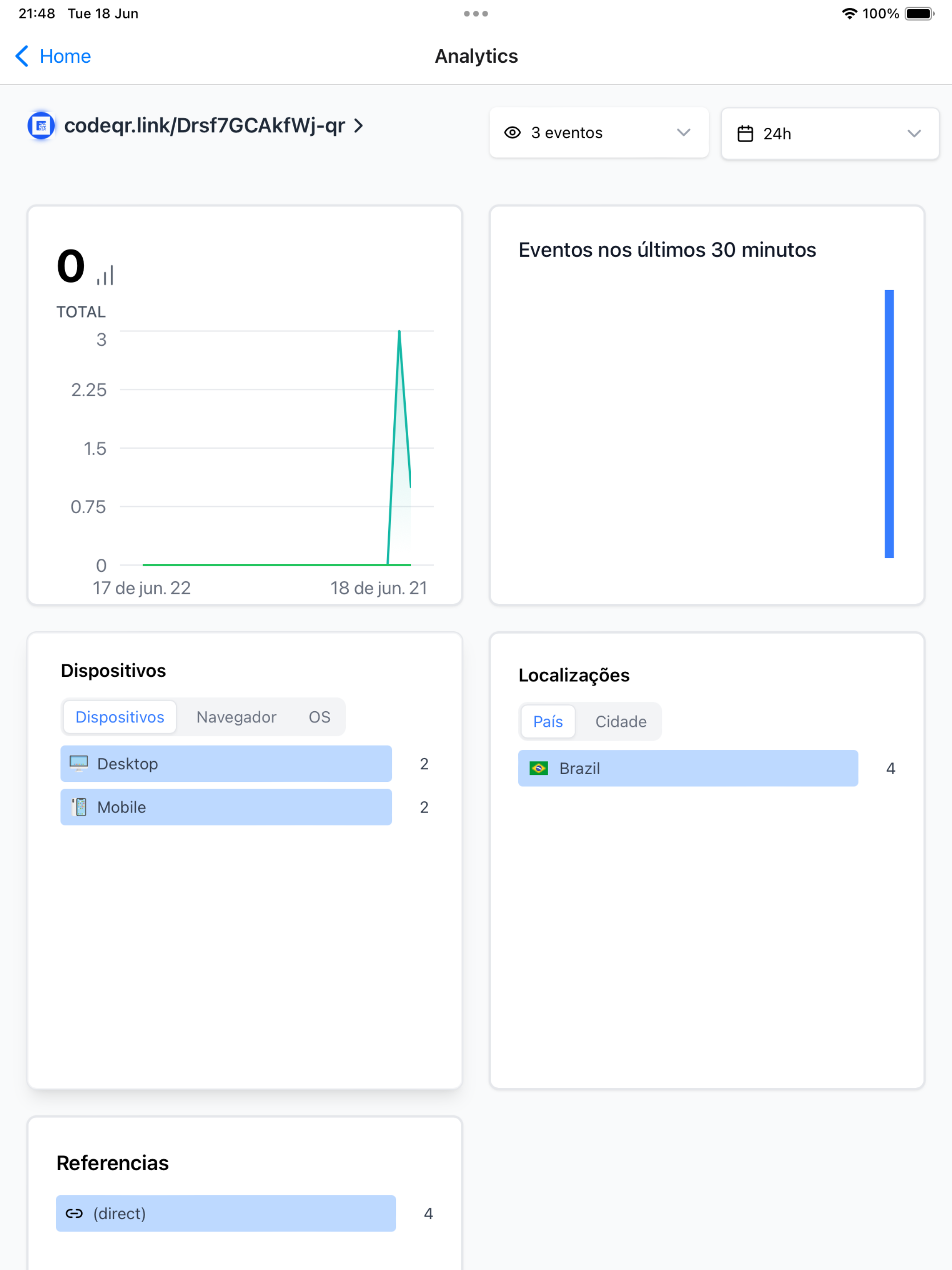Click the link icon next to (direct)
Image resolution: width=952 pixels, height=1270 pixels.
coord(74,1213)
